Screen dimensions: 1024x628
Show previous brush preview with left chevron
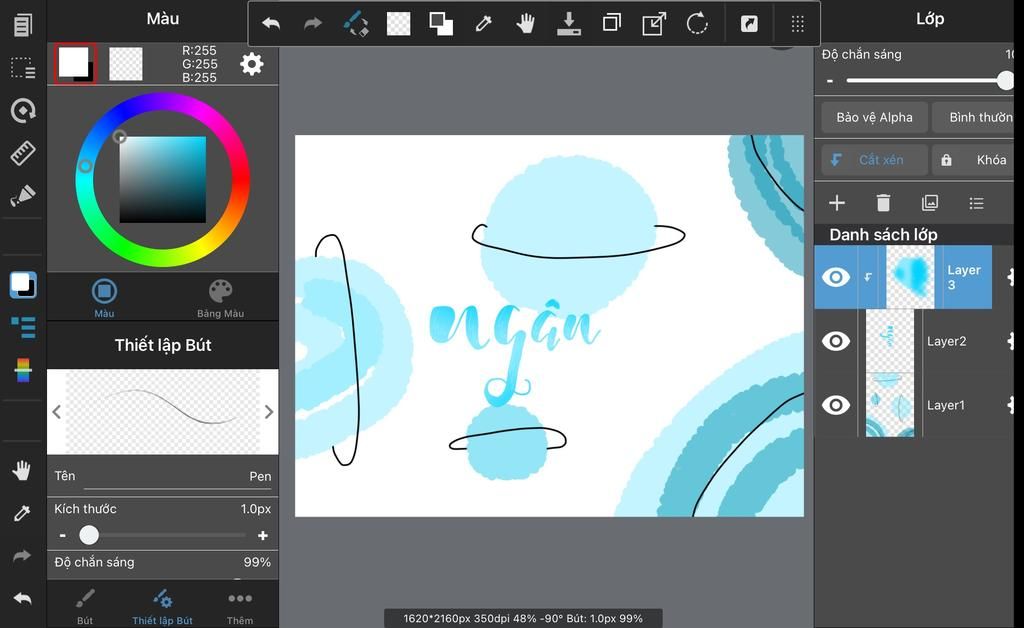57,412
